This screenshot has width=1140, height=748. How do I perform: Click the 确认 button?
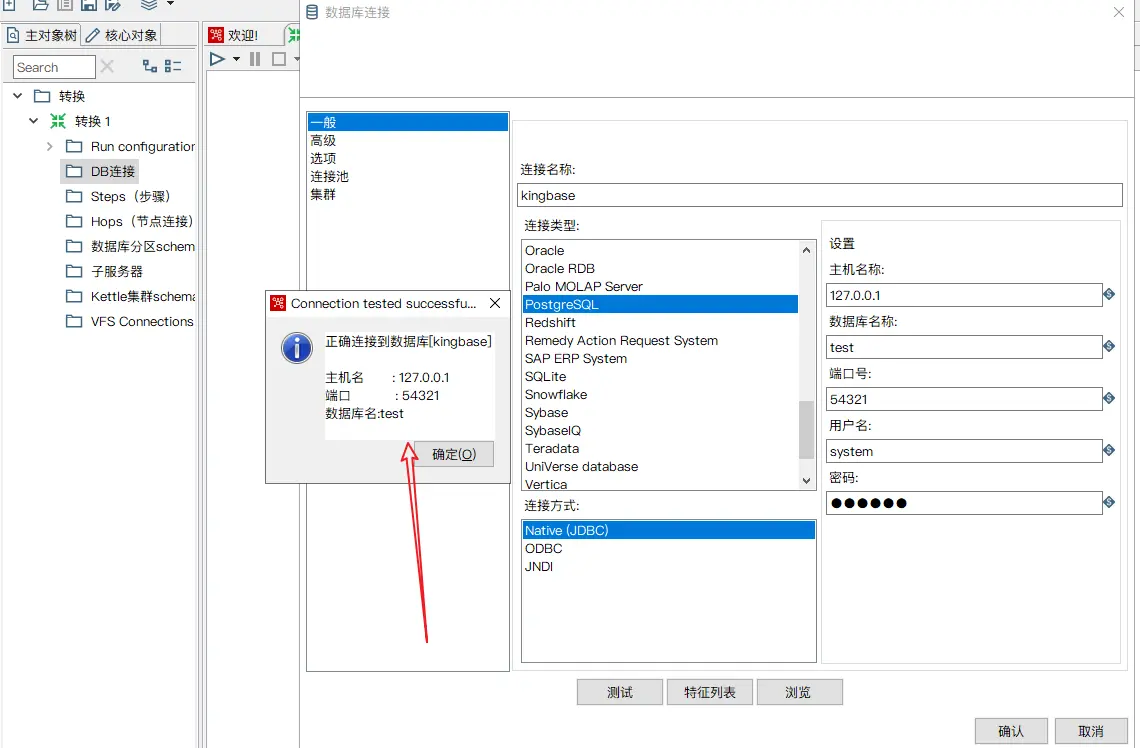pyautogui.click(x=1011, y=731)
